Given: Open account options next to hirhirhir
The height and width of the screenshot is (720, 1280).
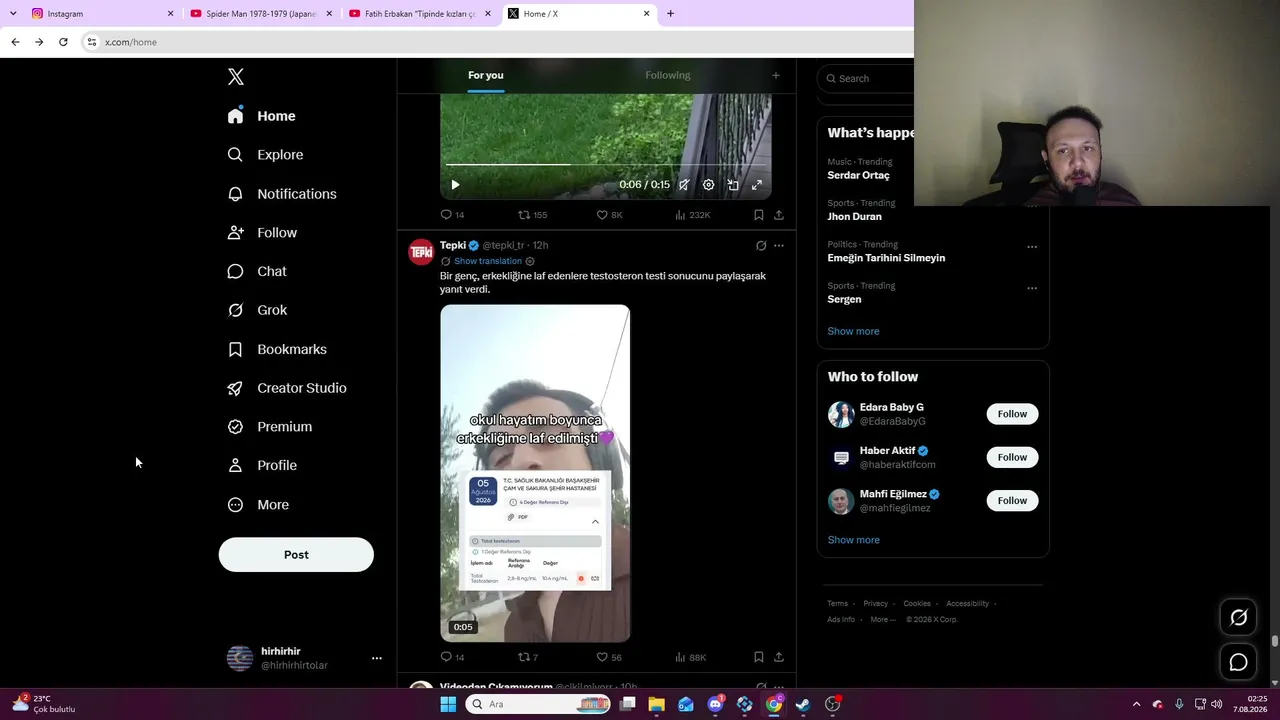Looking at the screenshot, I should pos(377,658).
